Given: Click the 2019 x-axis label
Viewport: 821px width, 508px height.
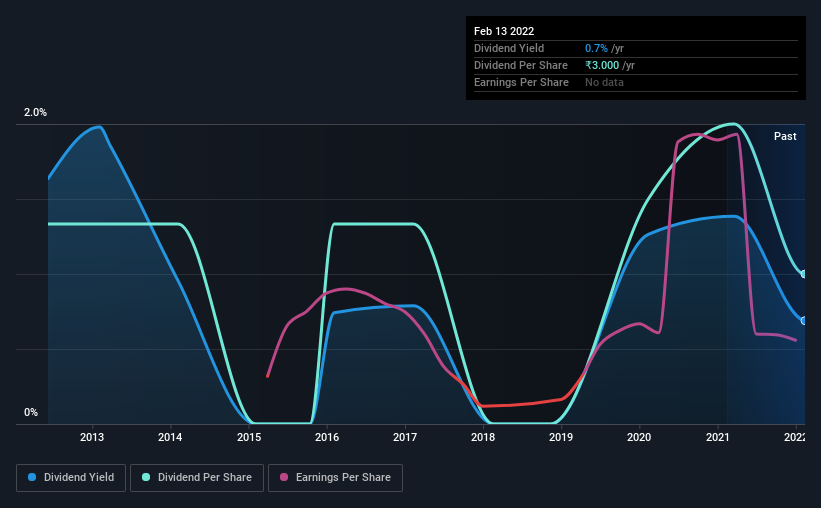Looking at the screenshot, I should 561,437.
